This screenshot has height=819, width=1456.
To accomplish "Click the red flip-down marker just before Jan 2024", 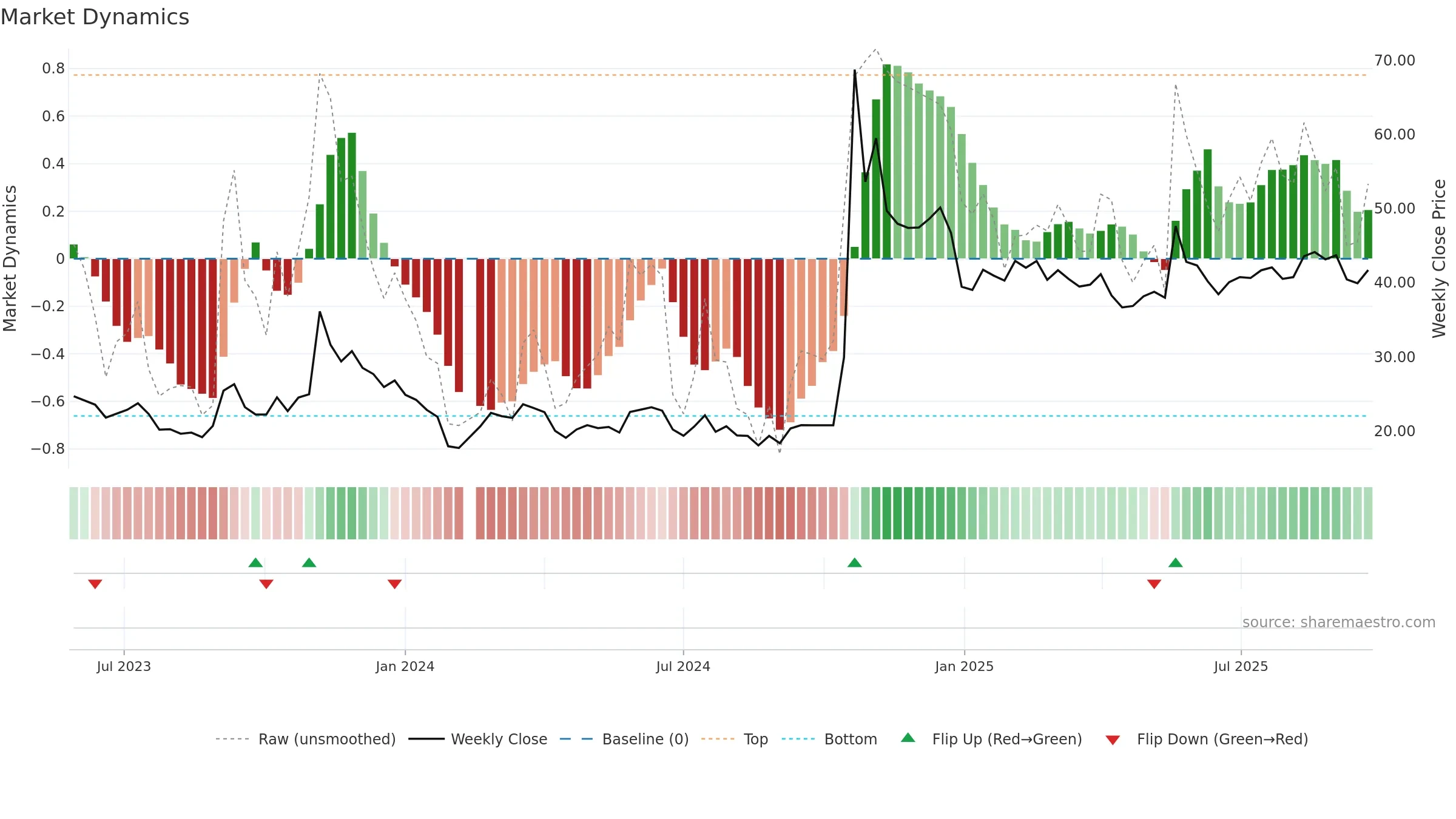I will 394,584.
